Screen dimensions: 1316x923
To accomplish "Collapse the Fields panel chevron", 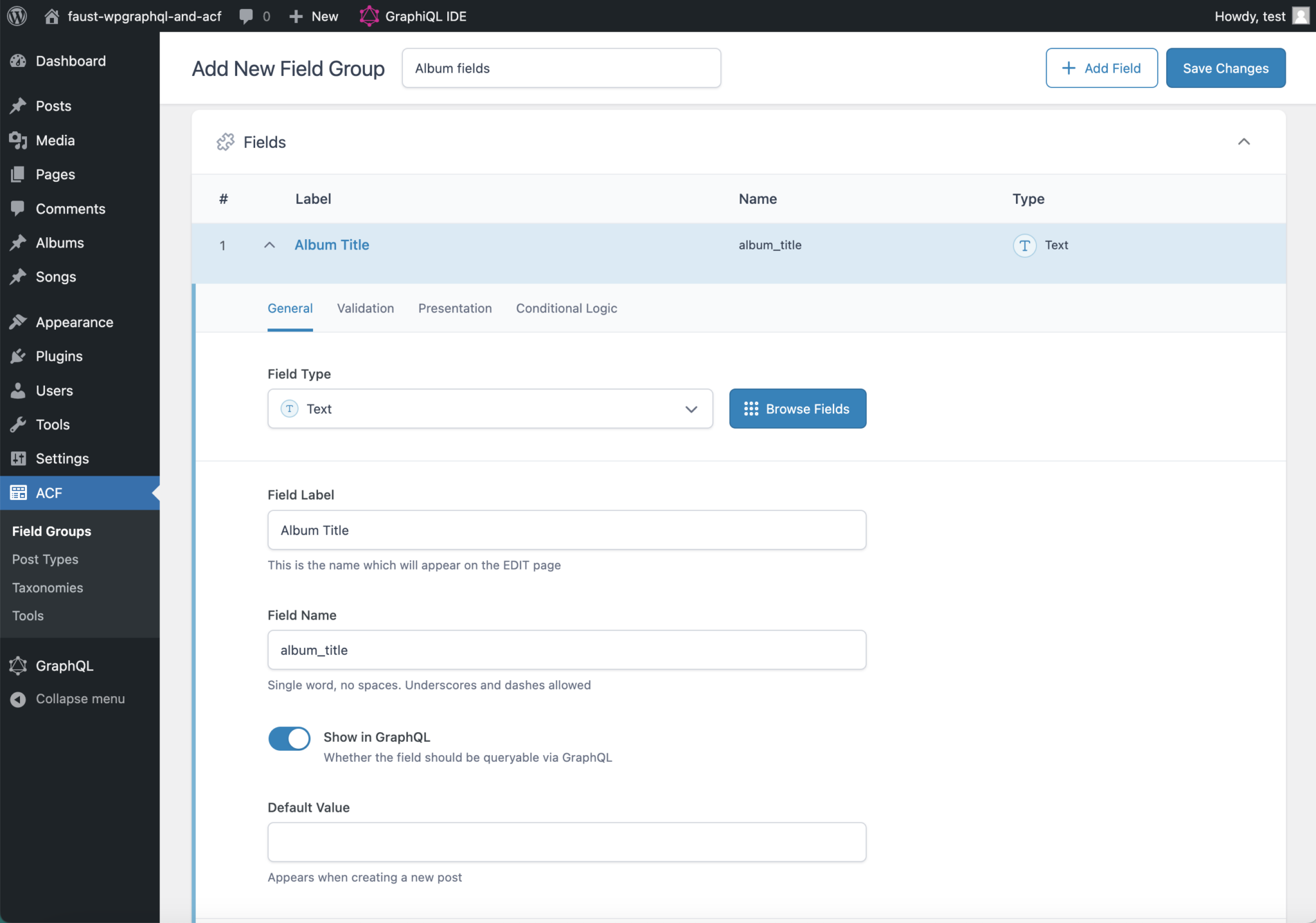I will (x=1244, y=142).
